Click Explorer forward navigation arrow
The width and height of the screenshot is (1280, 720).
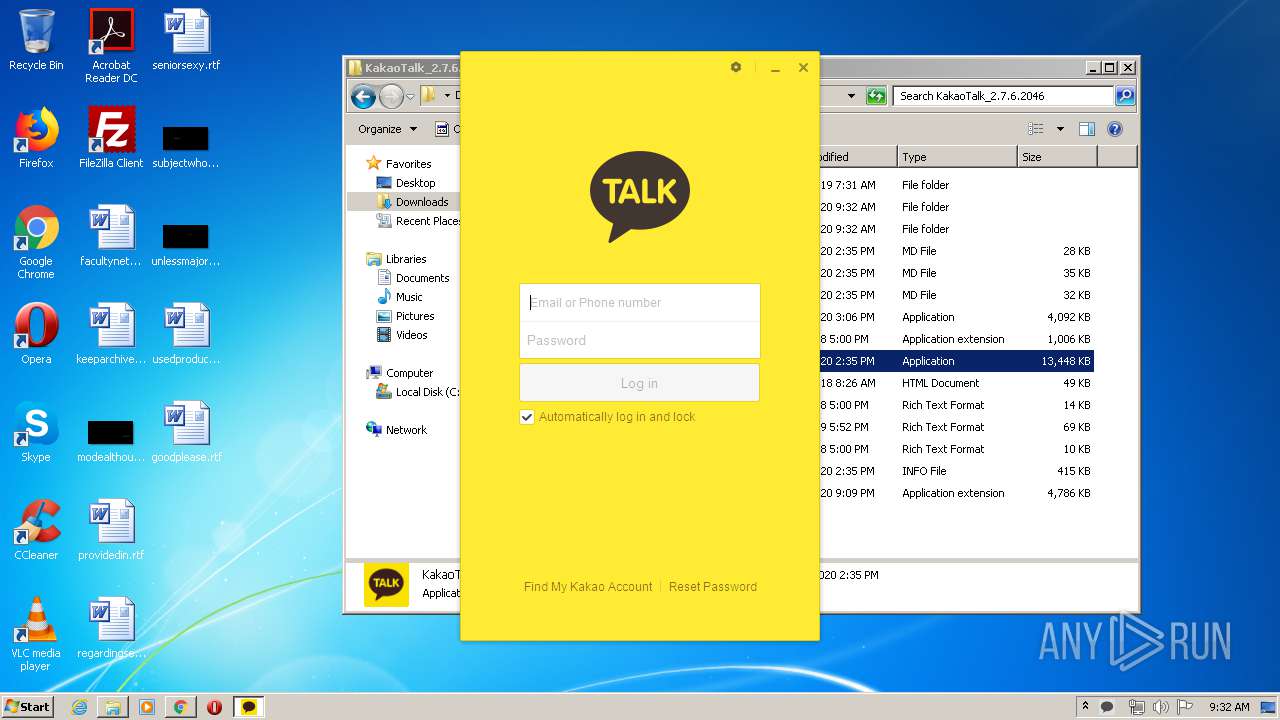coord(391,96)
